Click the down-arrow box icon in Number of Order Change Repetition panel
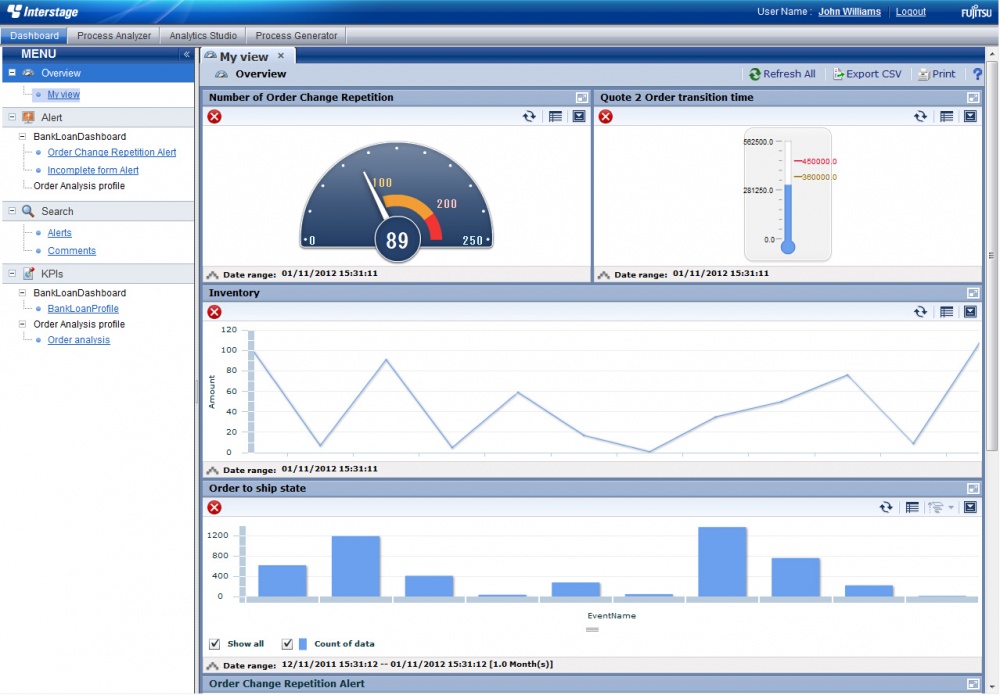Viewport: 1000px width, 695px height. (x=579, y=116)
